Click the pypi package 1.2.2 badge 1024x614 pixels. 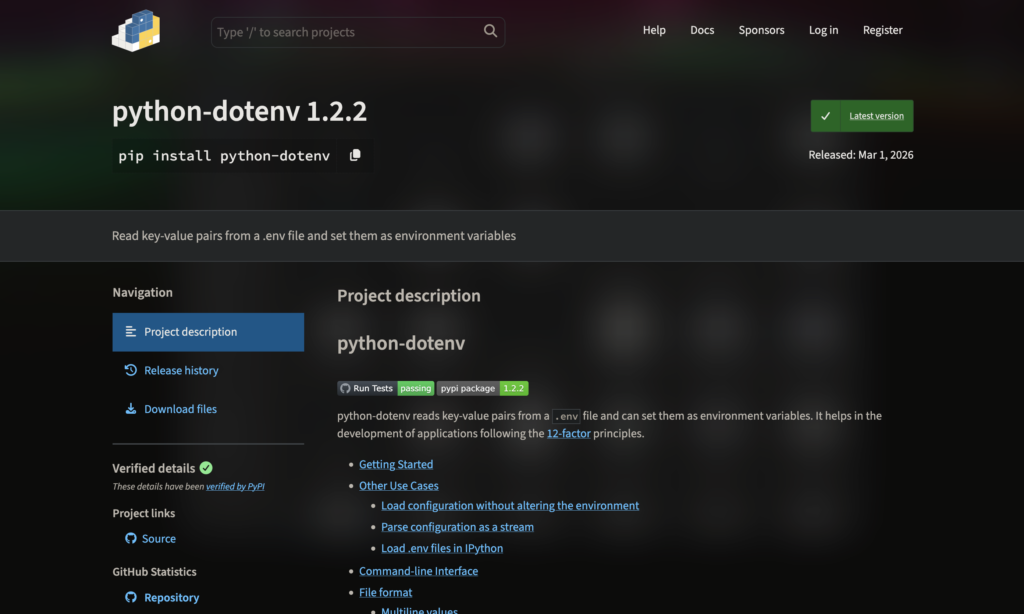(x=483, y=388)
